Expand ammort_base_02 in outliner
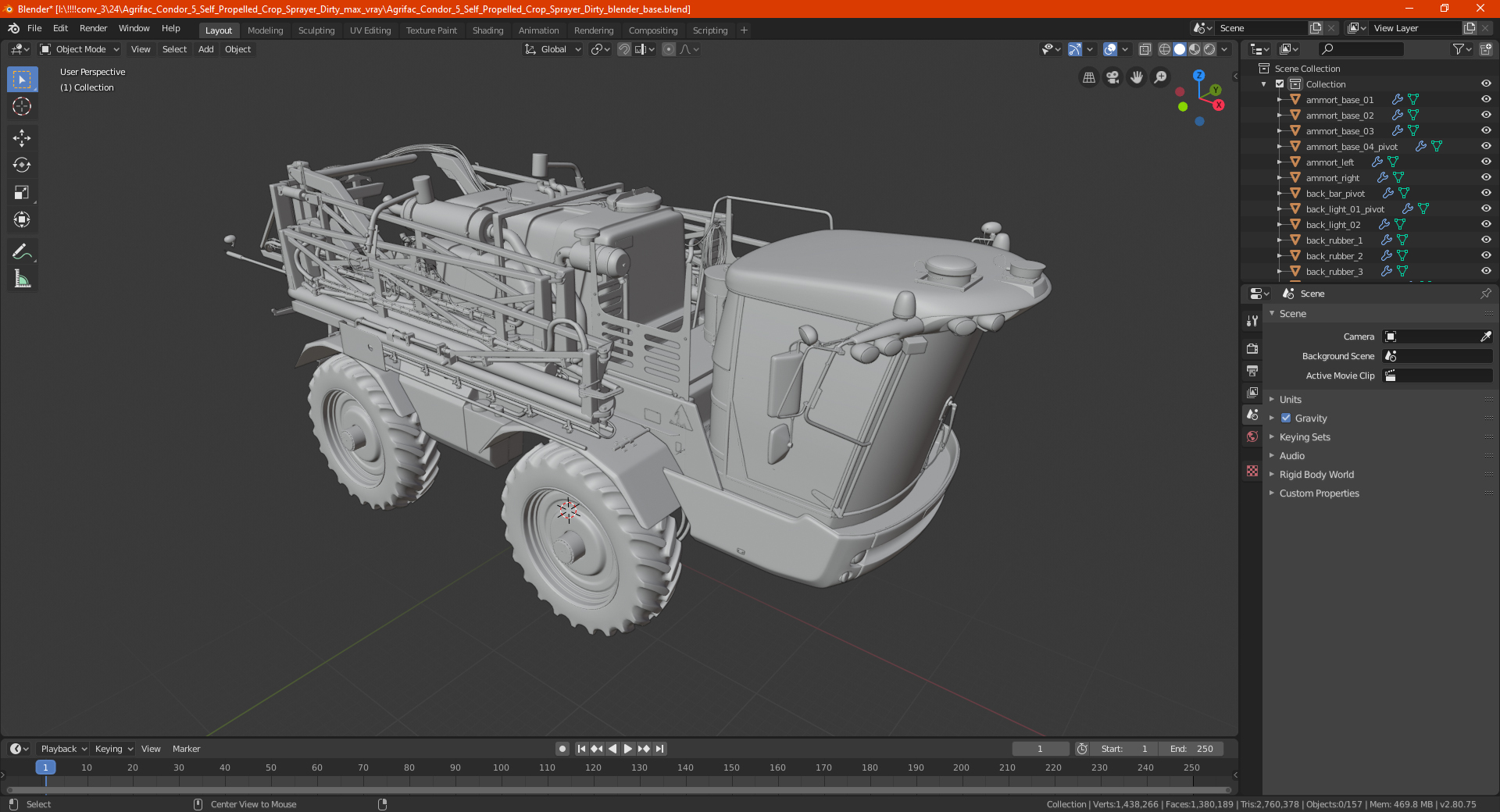 point(1279,116)
